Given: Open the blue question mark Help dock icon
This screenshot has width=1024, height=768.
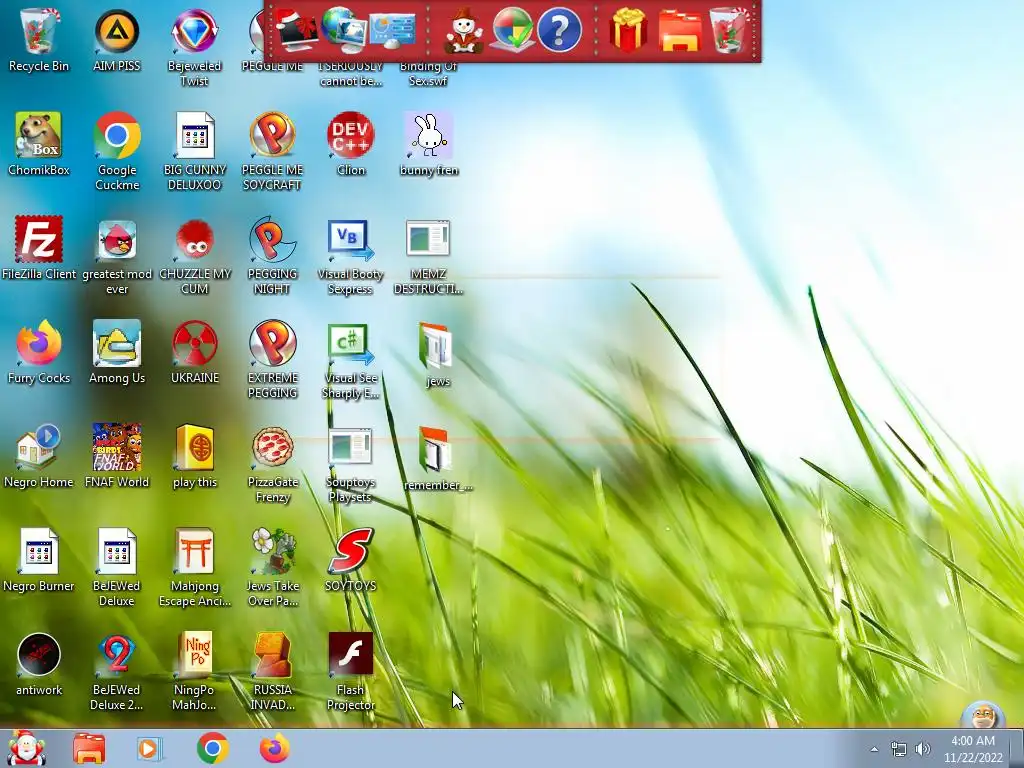Looking at the screenshot, I should (x=559, y=29).
